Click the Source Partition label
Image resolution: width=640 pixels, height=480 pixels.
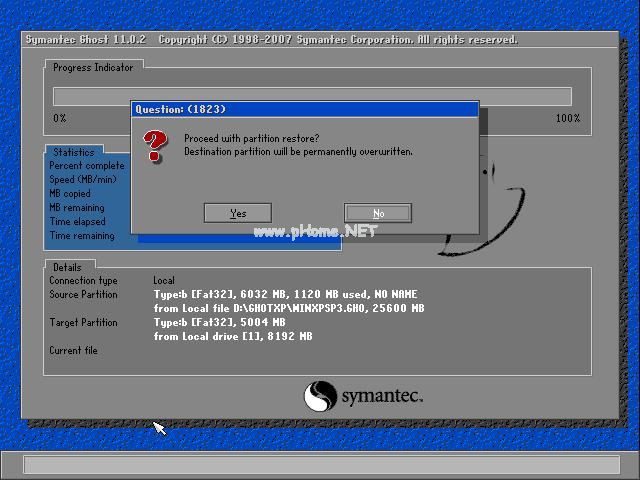pos(83,295)
